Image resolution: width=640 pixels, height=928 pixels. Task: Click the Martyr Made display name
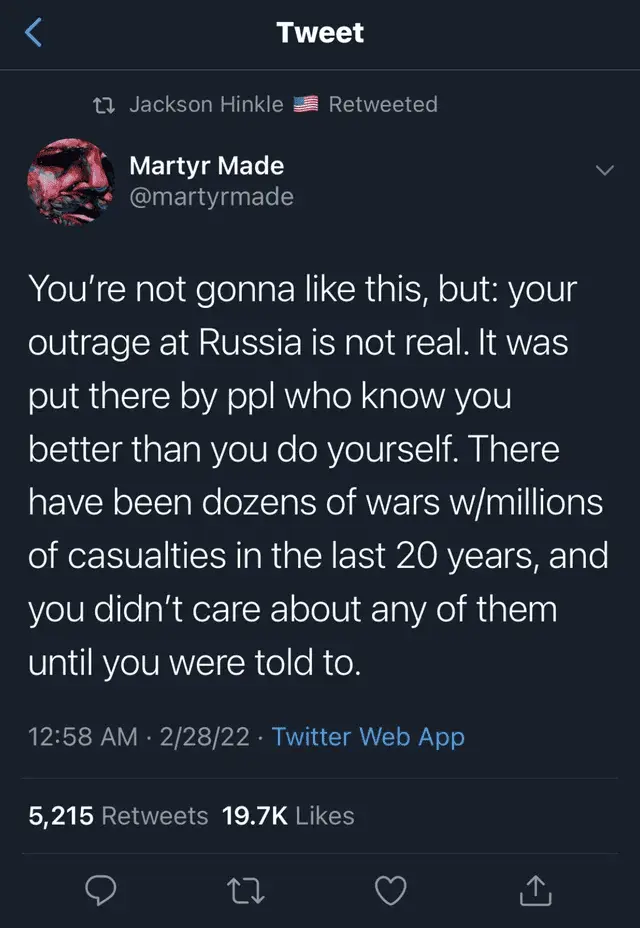pos(207,166)
